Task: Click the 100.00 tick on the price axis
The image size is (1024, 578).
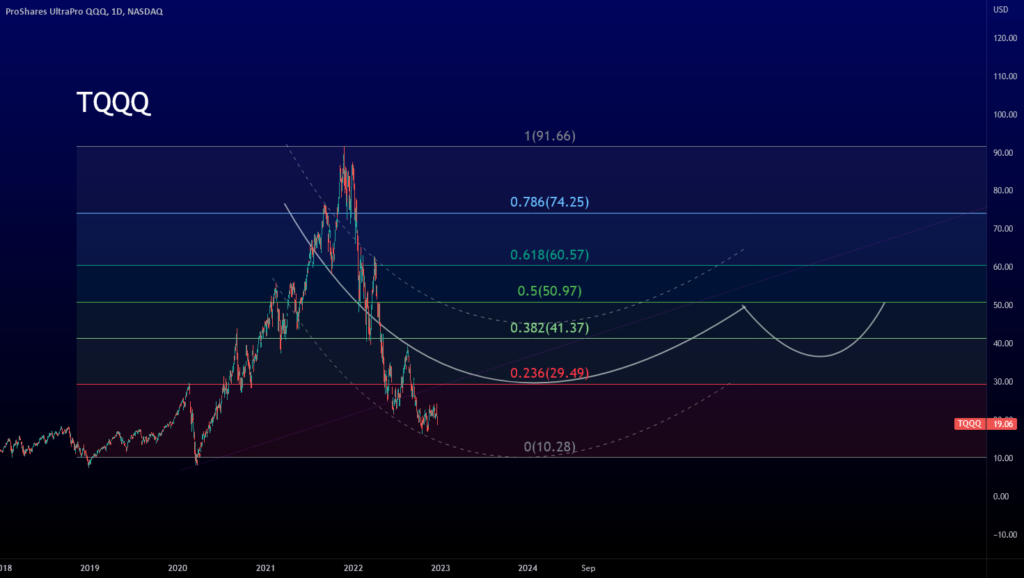Action: pos(1004,114)
